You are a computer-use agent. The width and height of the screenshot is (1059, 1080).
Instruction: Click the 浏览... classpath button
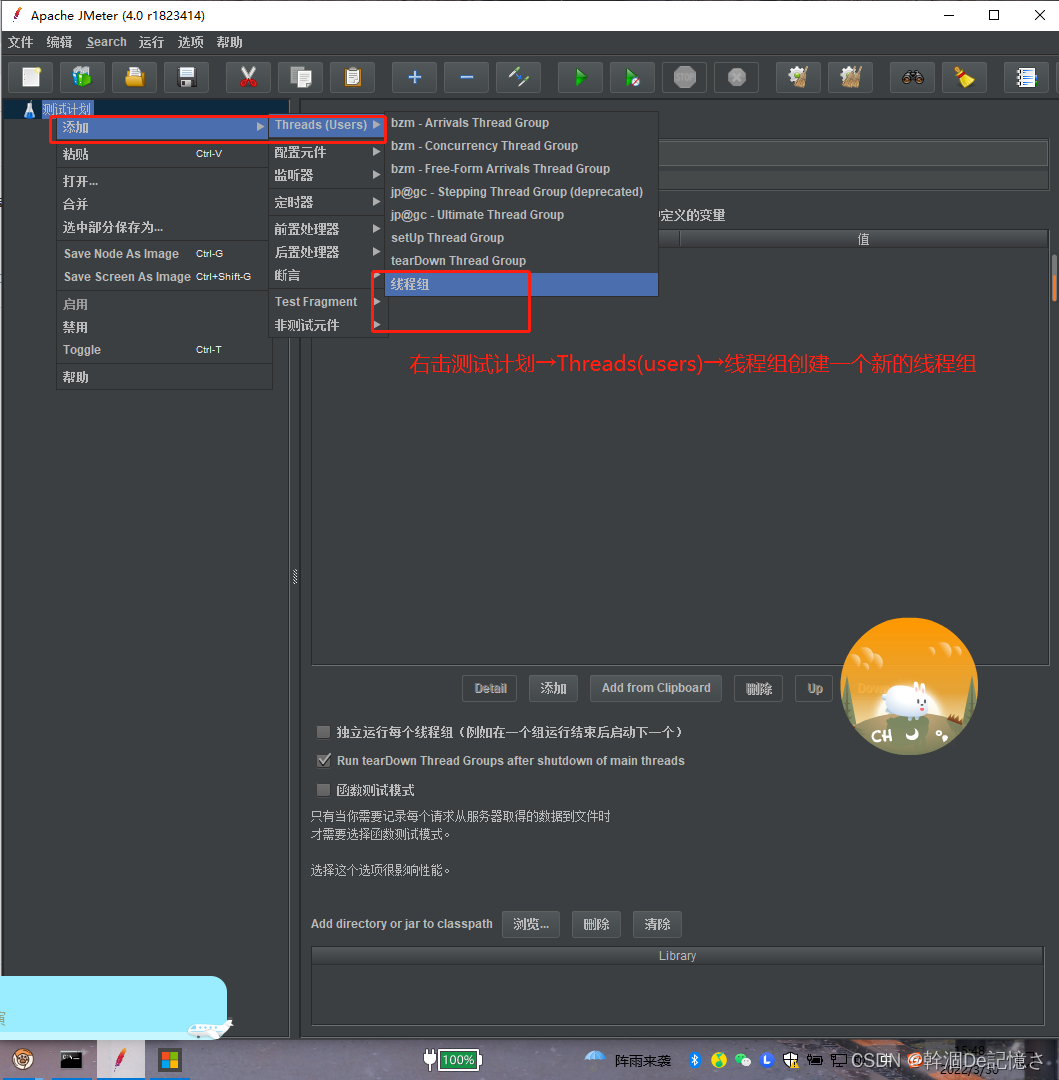tap(531, 924)
